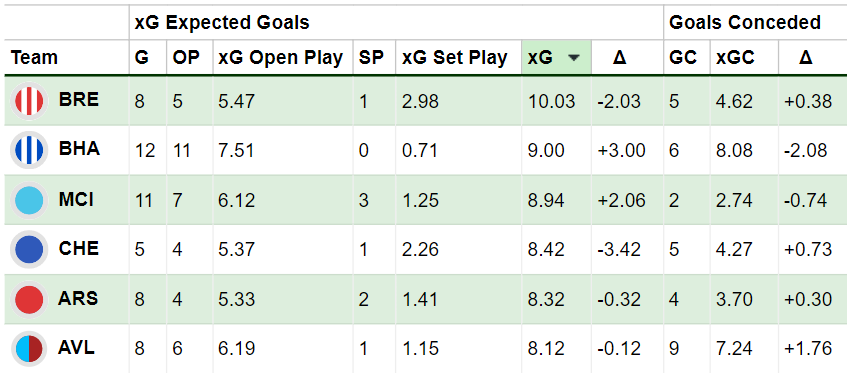Click the GC column header

tap(683, 57)
